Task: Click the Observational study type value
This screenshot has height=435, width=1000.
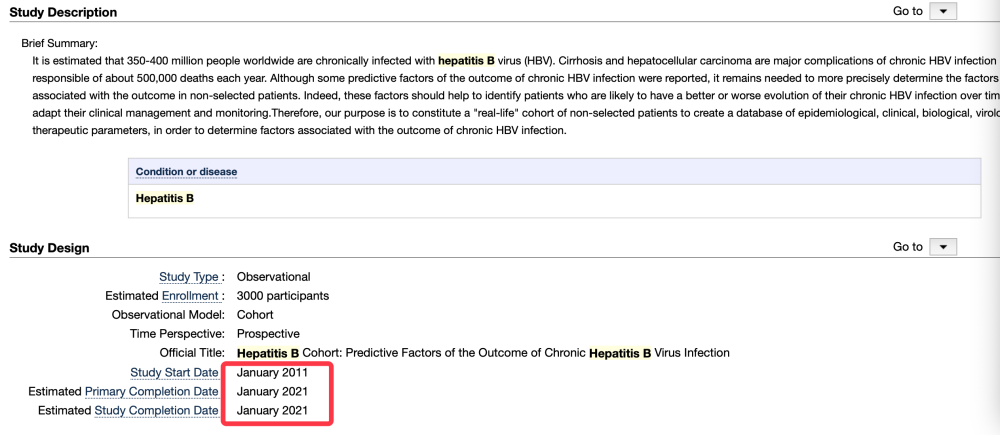Action: (x=274, y=277)
